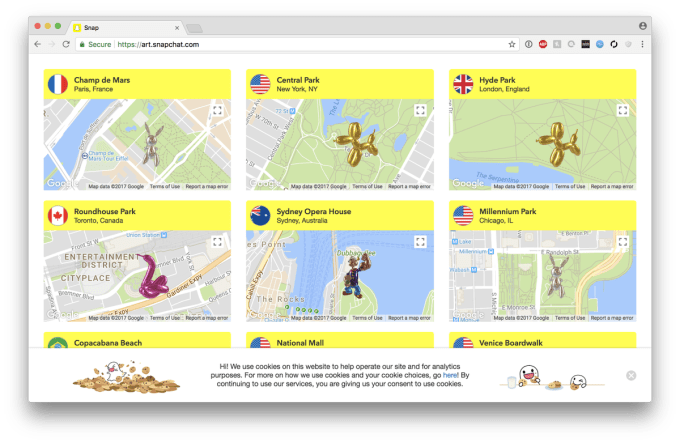The height and width of the screenshot is (443, 680).
Task: Click gold balloon dog on Hyde Park map
Action: [558, 144]
